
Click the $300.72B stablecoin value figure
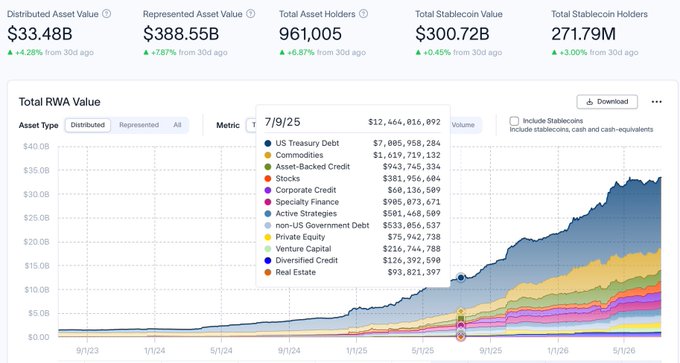click(452, 34)
